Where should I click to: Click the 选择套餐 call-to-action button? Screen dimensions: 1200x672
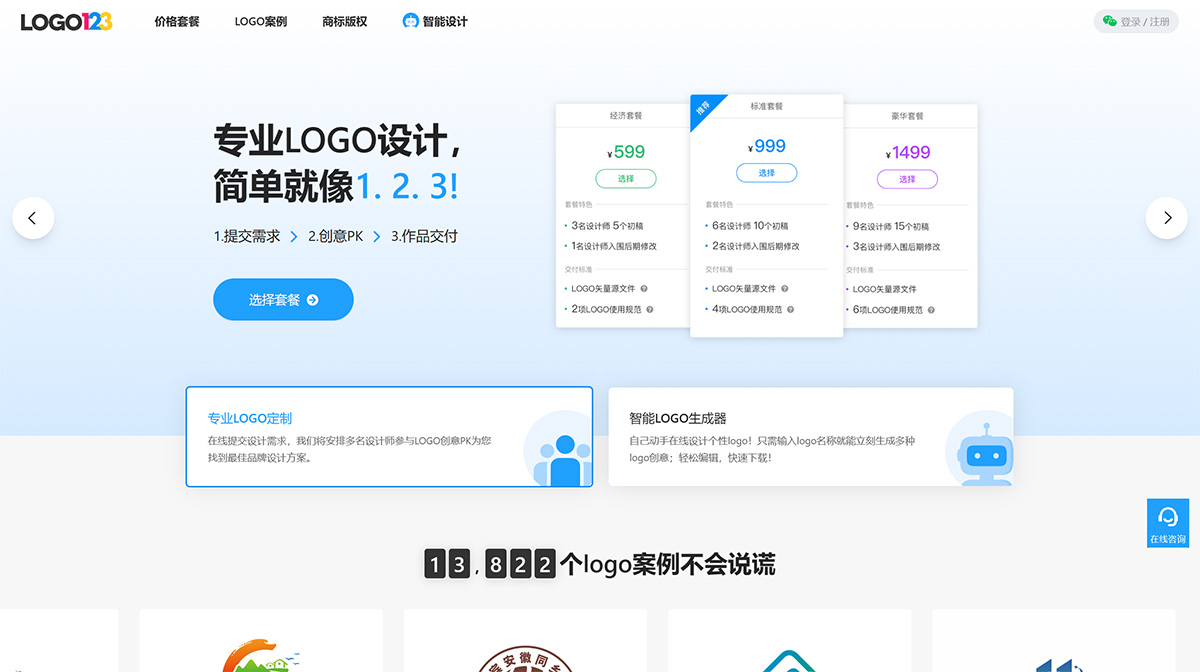pyautogui.click(x=283, y=299)
